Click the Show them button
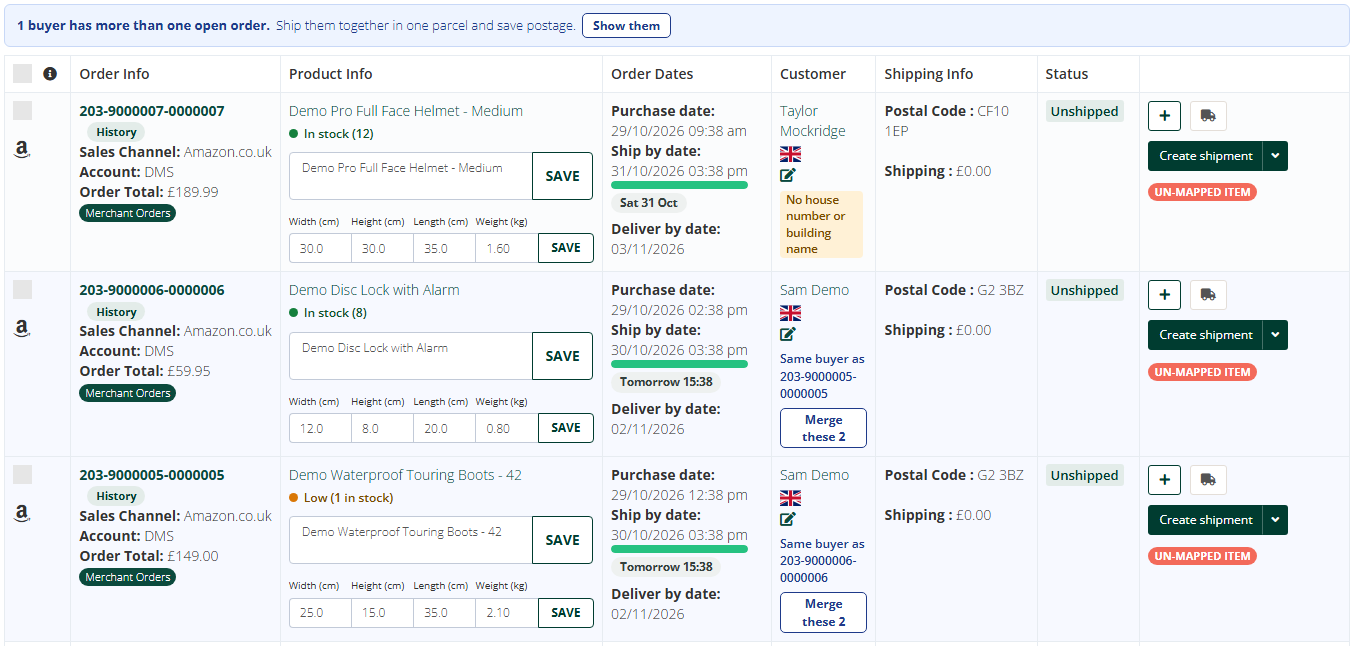The width and height of the screenshot is (1354, 646). (x=626, y=26)
